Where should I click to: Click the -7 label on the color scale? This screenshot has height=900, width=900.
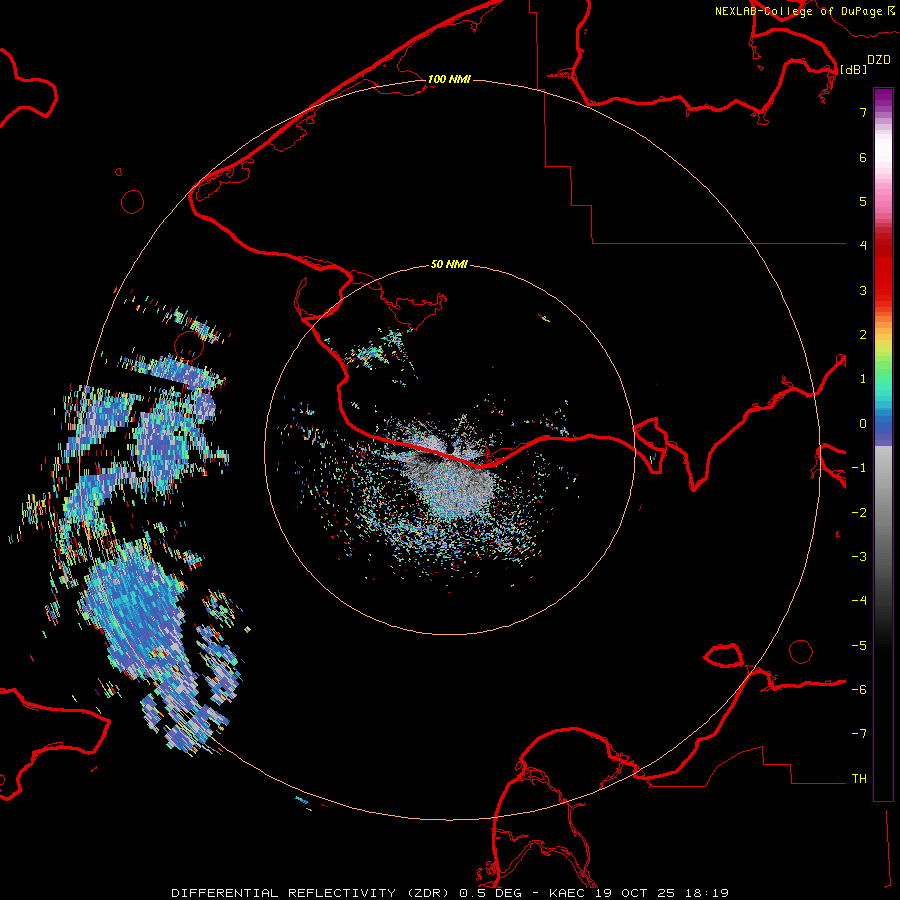tap(859, 734)
